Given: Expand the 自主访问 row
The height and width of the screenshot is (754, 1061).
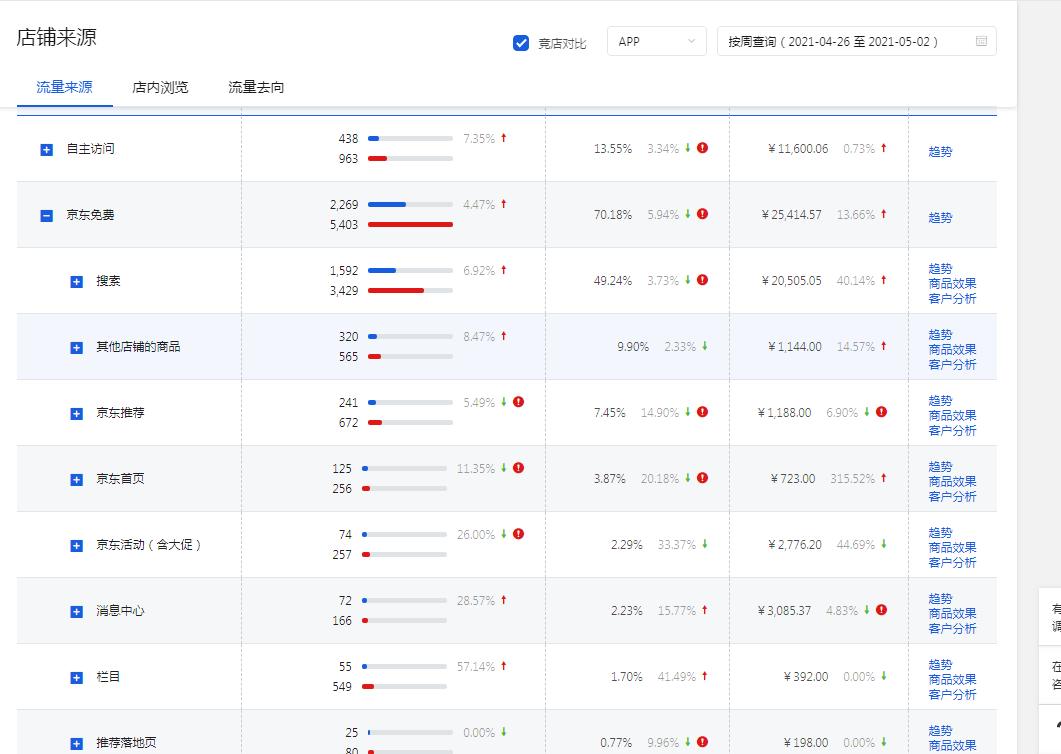Looking at the screenshot, I should pyautogui.click(x=46, y=149).
